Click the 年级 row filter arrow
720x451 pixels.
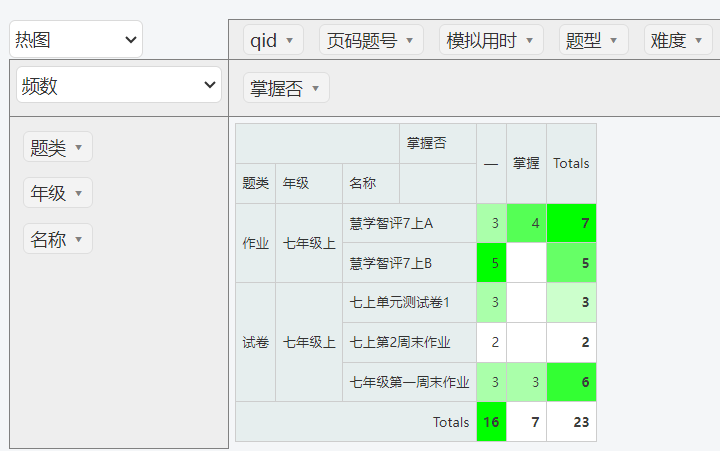(x=78, y=194)
